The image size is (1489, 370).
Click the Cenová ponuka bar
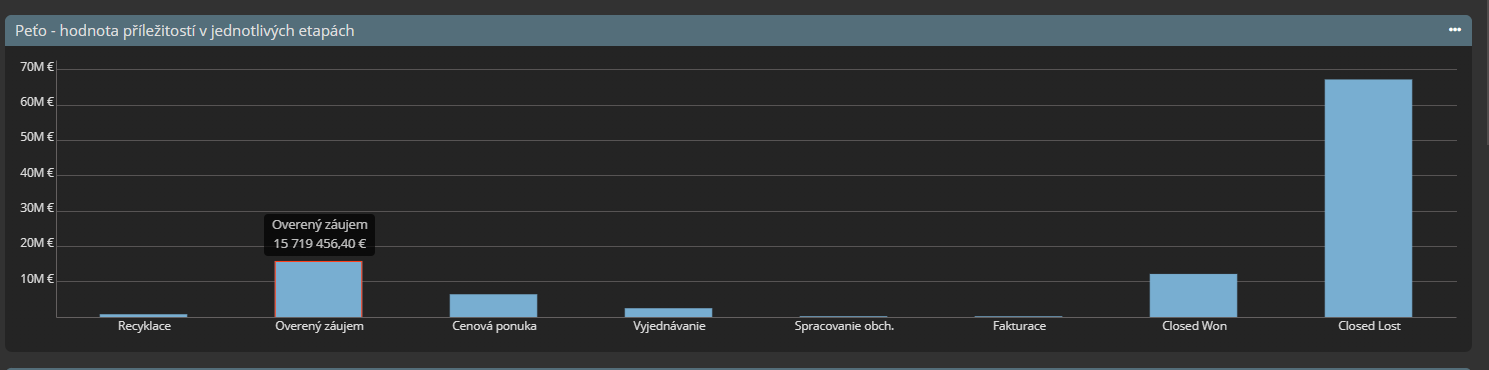[x=493, y=305]
